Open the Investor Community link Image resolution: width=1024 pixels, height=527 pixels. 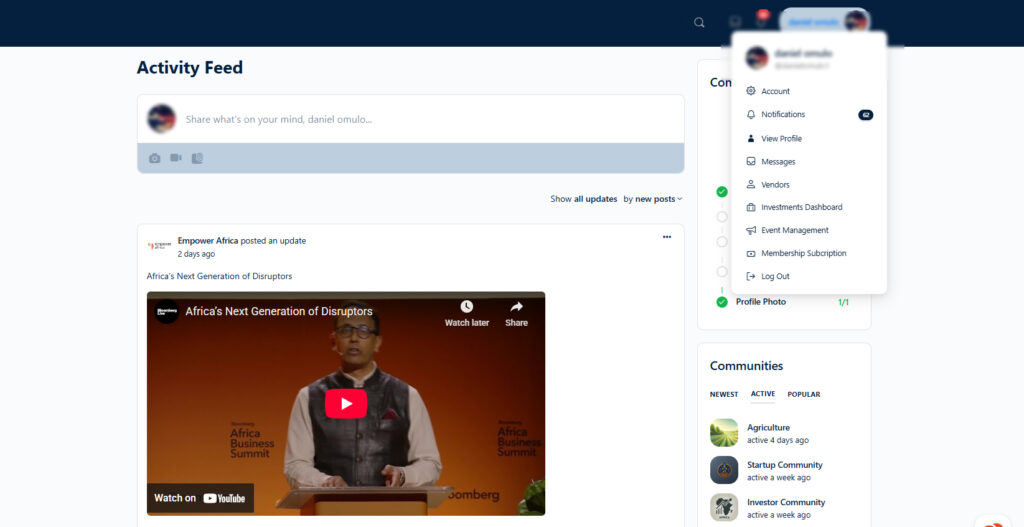pyautogui.click(x=785, y=502)
